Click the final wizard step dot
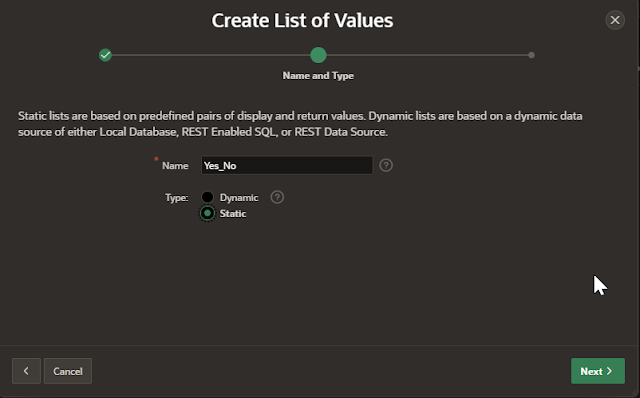This screenshot has width=640, height=398. [x=531, y=55]
